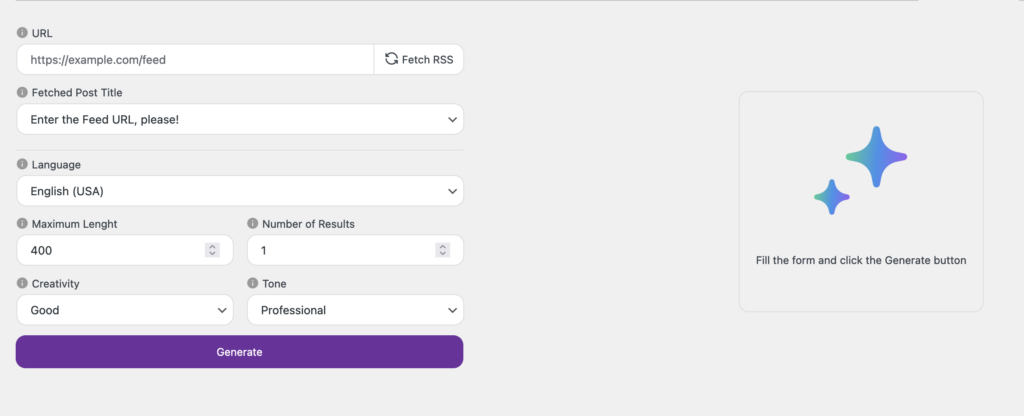Screen dimensions: 1024x416
Task: Open the Language dropdown showing English (USA)
Action: (240, 190)
